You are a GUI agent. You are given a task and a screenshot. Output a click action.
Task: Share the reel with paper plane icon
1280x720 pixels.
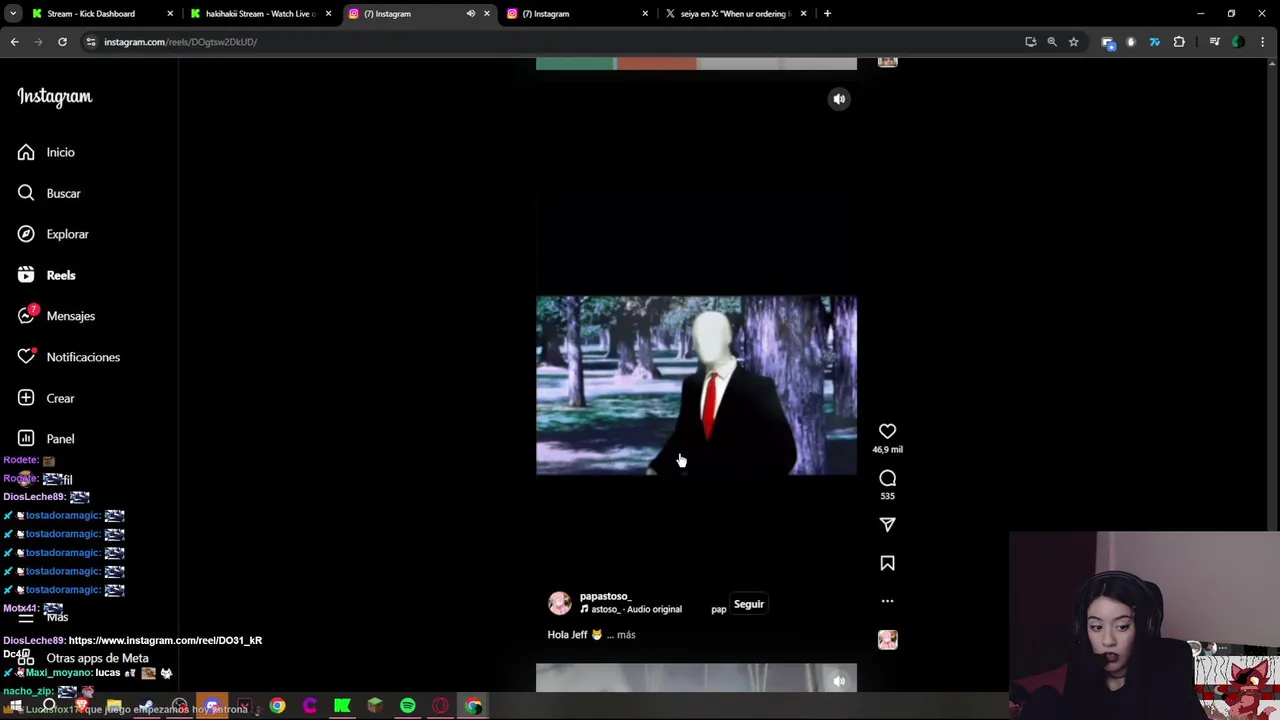click(887, 524)
